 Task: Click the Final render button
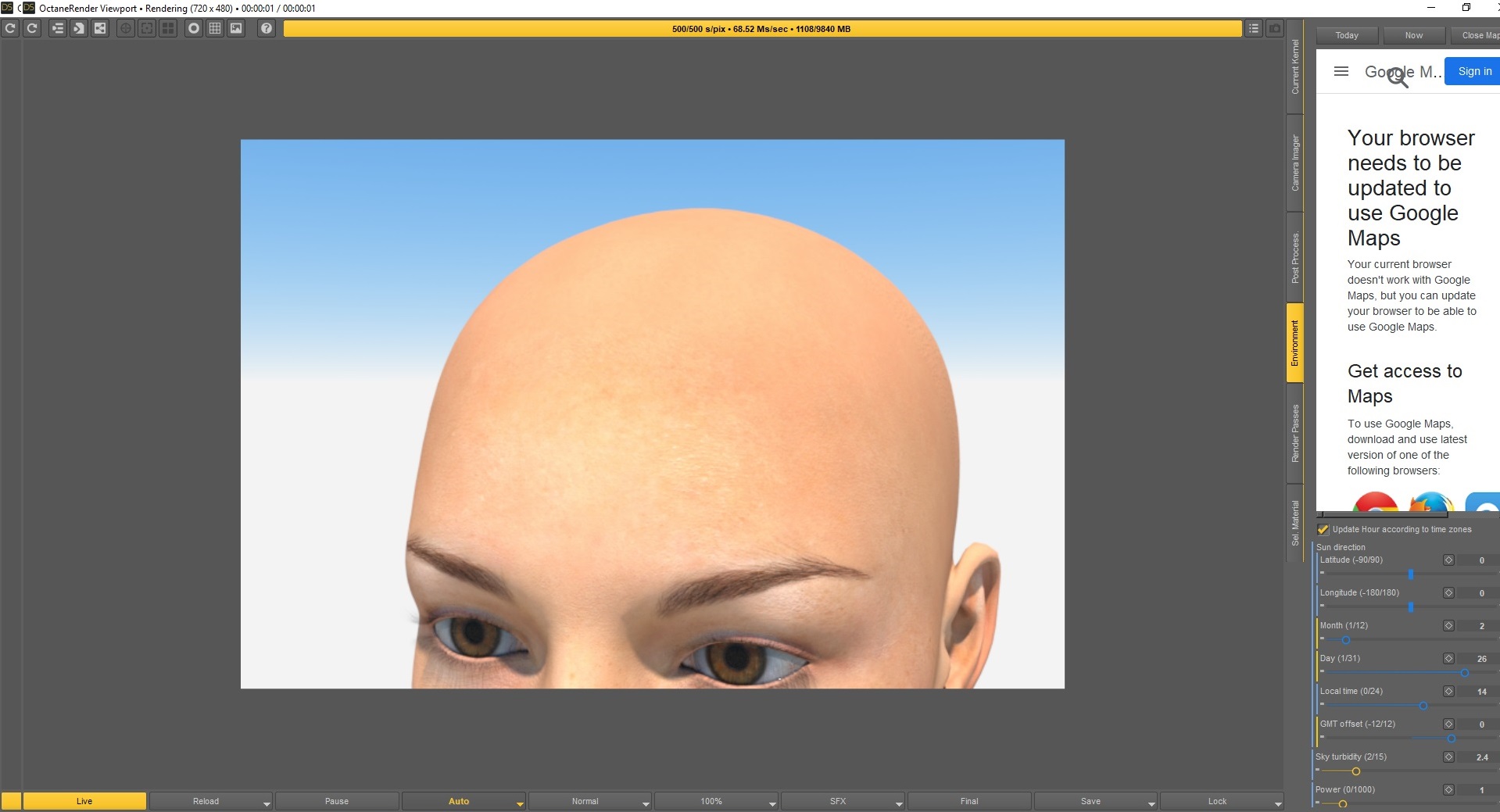pos(969,801)
